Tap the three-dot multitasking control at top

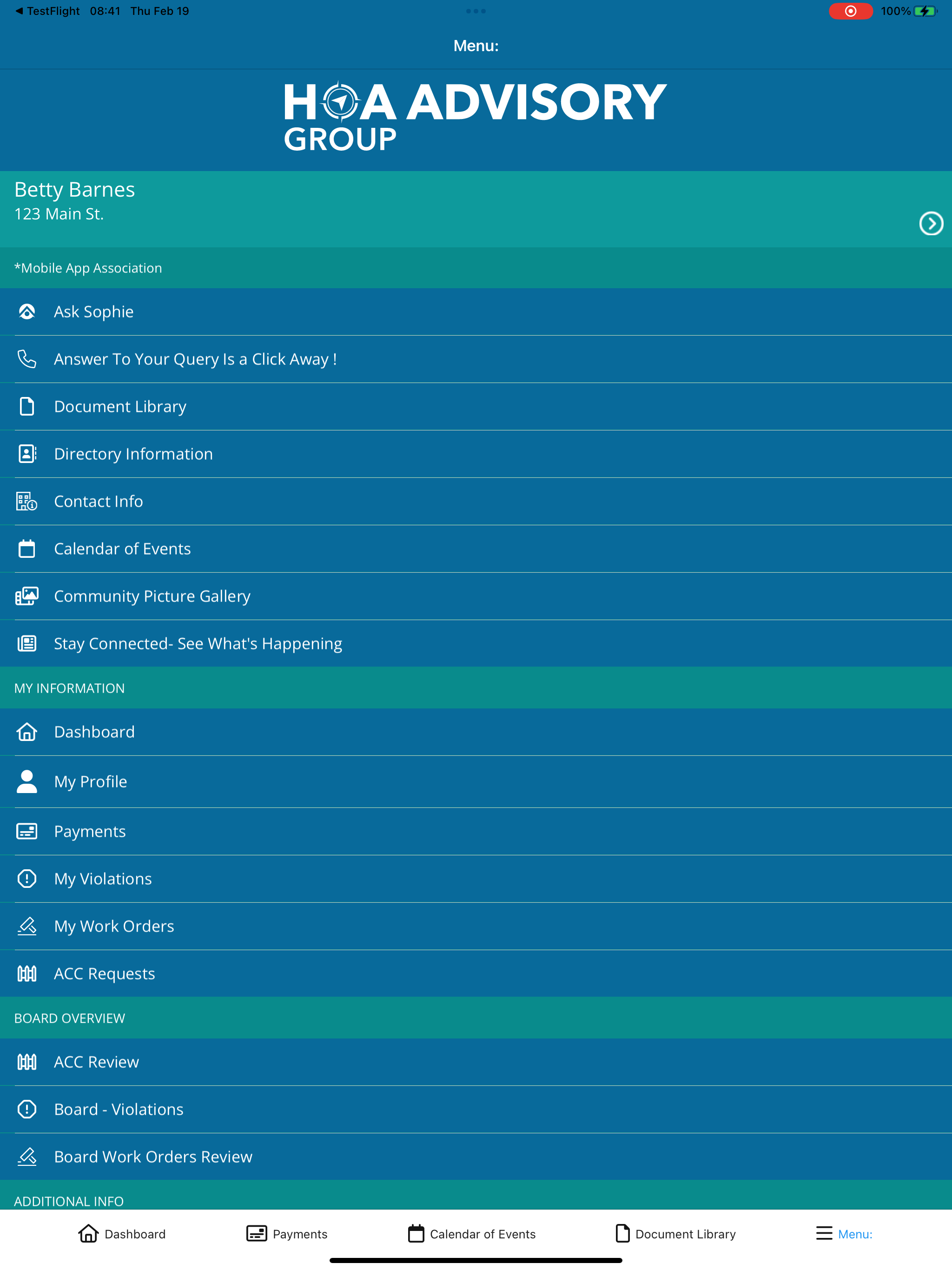[x=476, y=11]
